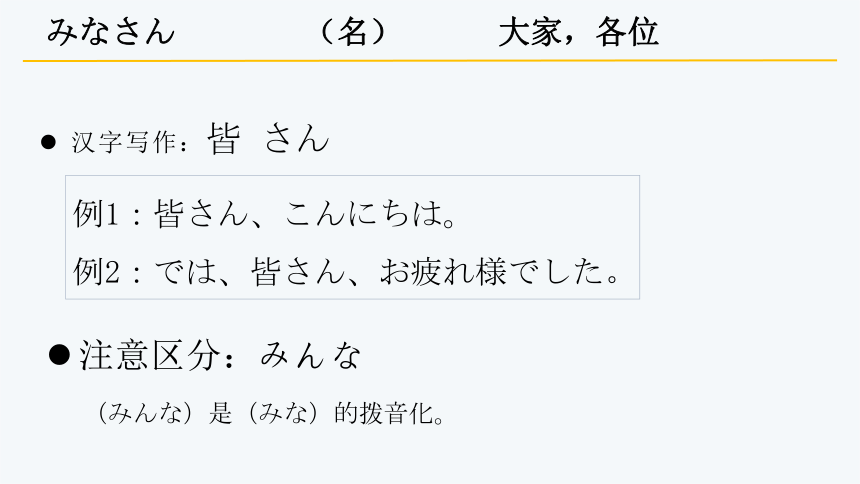Image resolution: width=860 pixels, height=484 pixels.
Task: Click the heading word みなさん
Action: (x=111, y=31)
